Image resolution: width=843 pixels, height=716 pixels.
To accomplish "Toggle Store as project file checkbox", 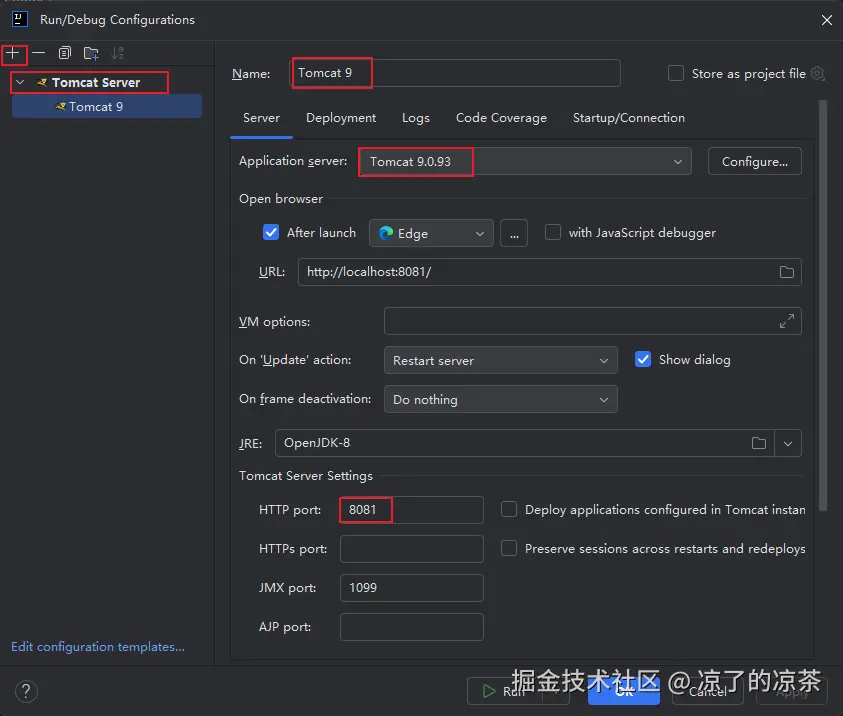I will point(676,73).
